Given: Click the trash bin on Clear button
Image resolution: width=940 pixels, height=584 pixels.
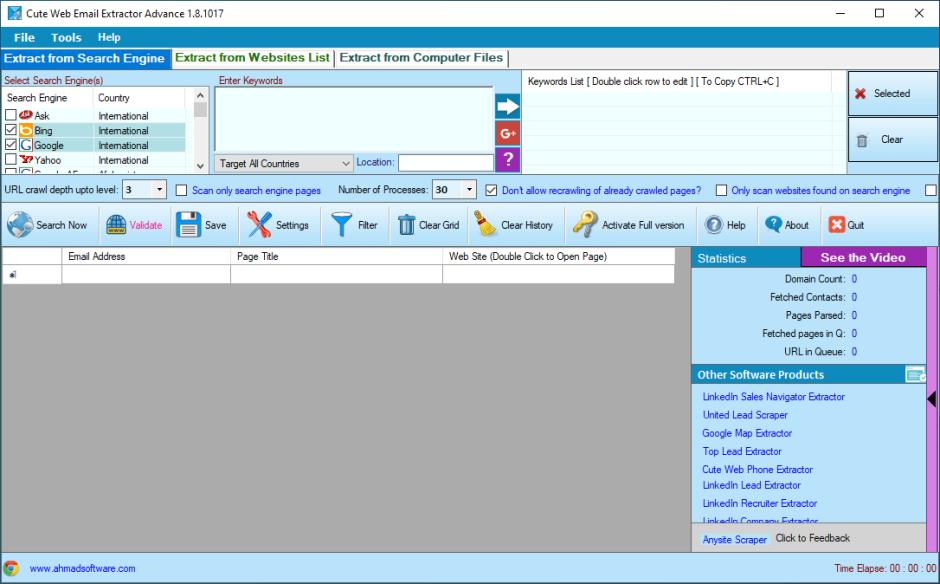Looking at the screenshot, I should point(862,140).
